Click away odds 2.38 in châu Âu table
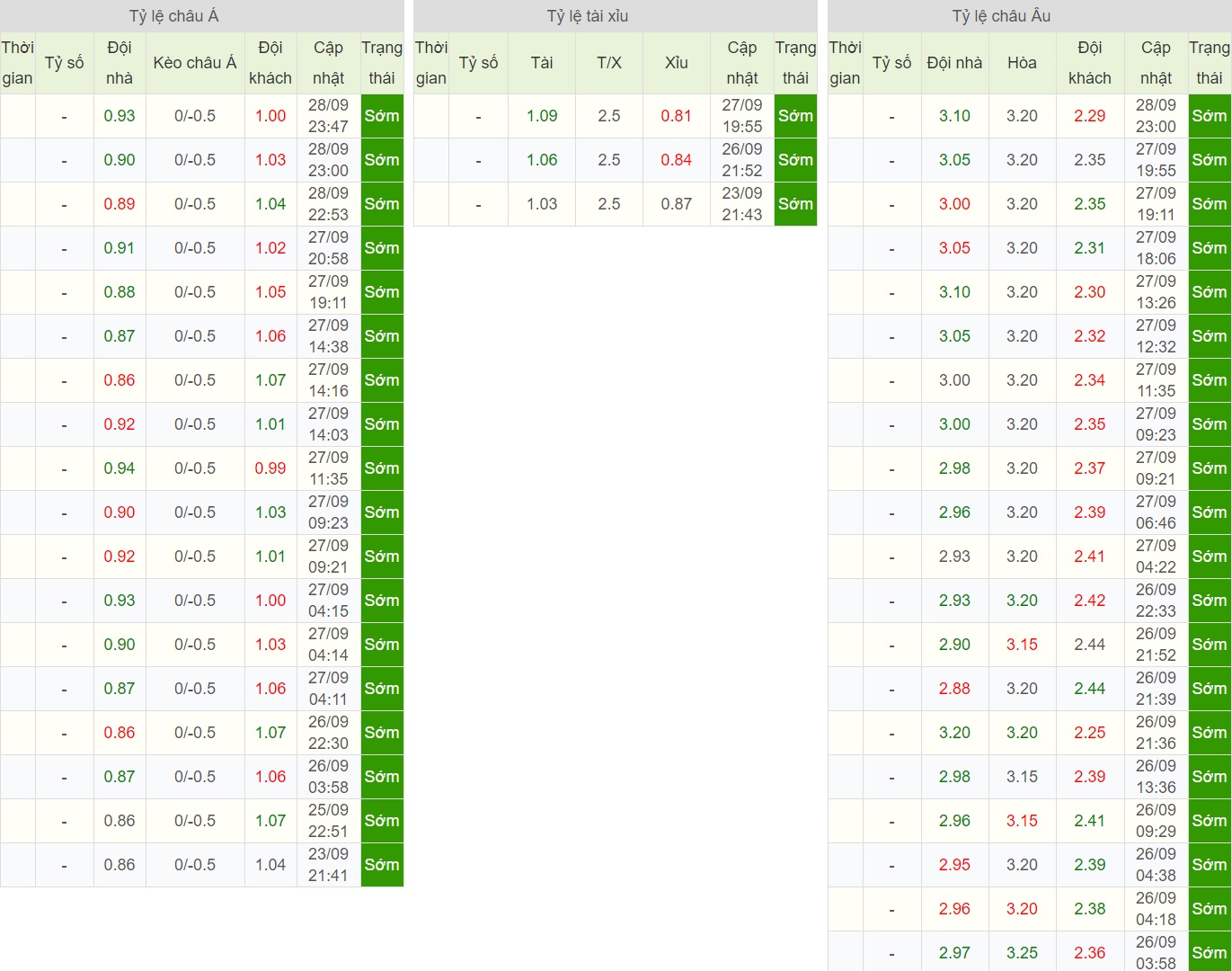This screenshot has height=971, width=1232. click(x=1090, y=909)
